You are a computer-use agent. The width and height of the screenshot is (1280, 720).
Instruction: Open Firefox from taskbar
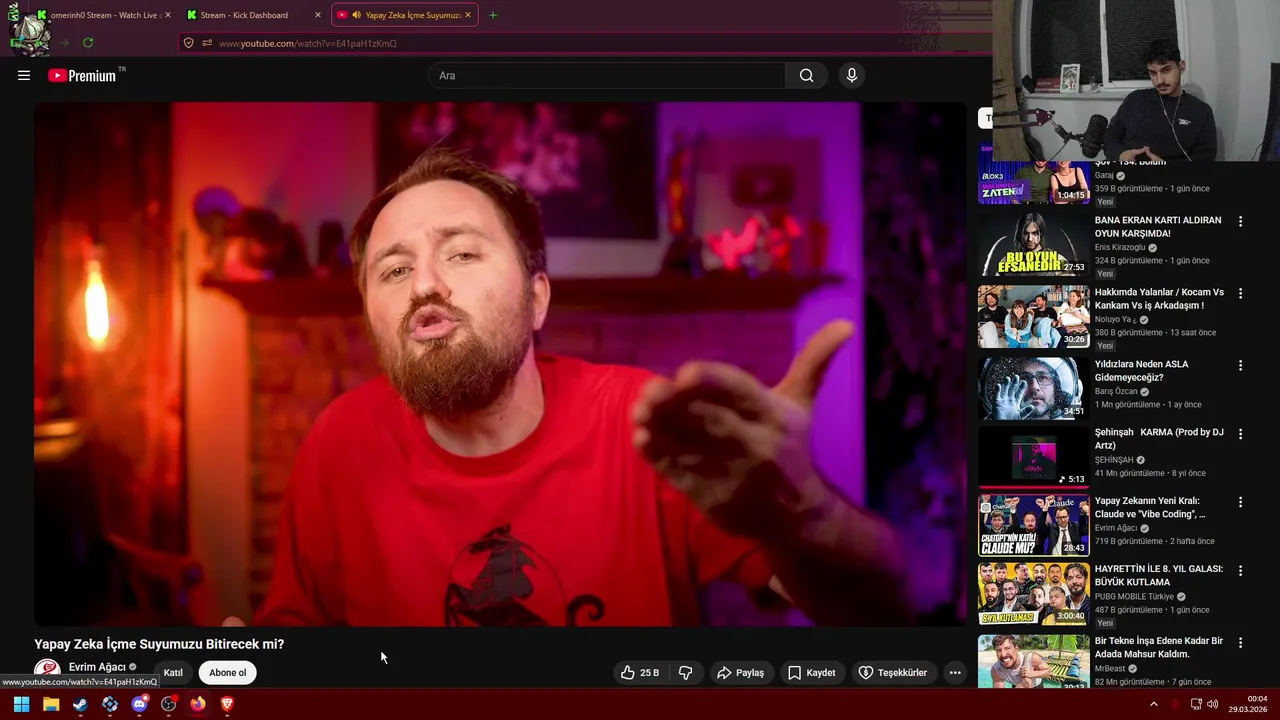198,704
